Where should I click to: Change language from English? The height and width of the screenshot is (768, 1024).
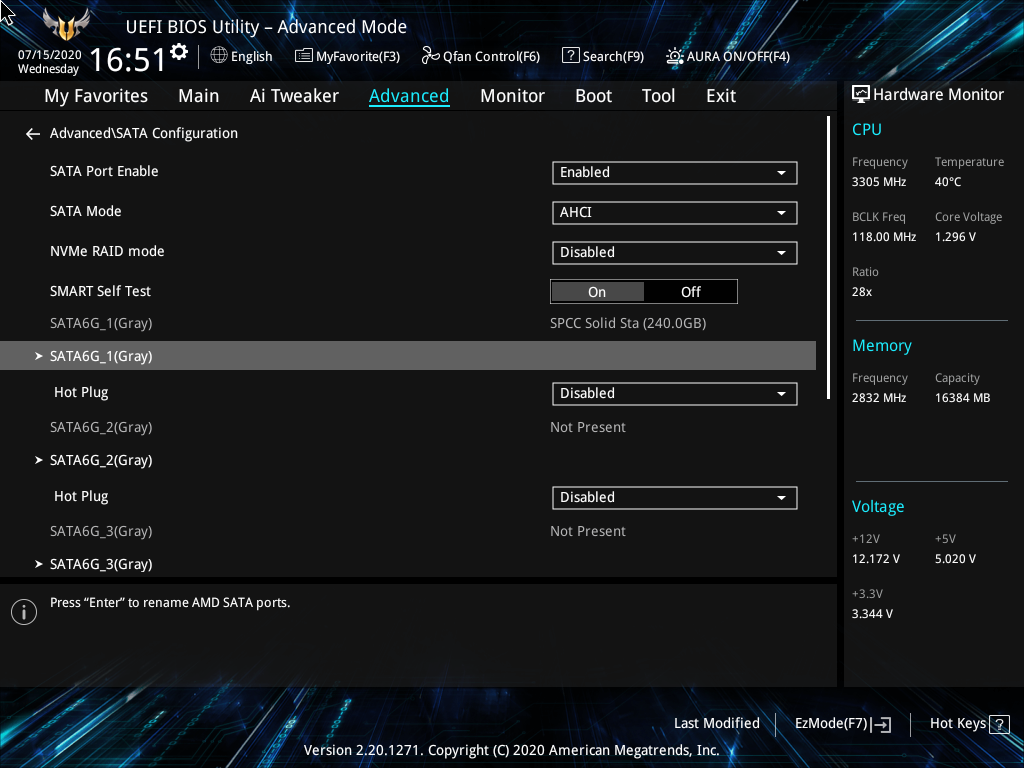[x=251, y=57]
